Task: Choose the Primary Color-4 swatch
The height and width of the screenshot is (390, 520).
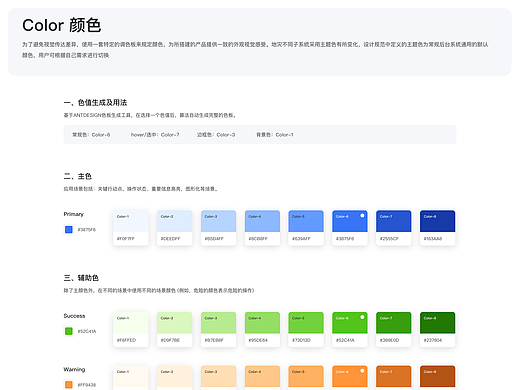Action: [262, 228]
